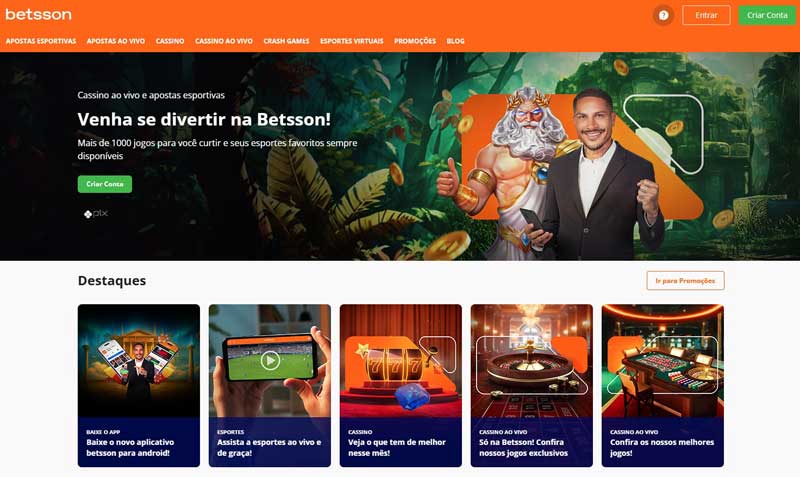Screen dimensions: 800x477
Task: Play the live sports video icon
Action: [x=270, y=361]
